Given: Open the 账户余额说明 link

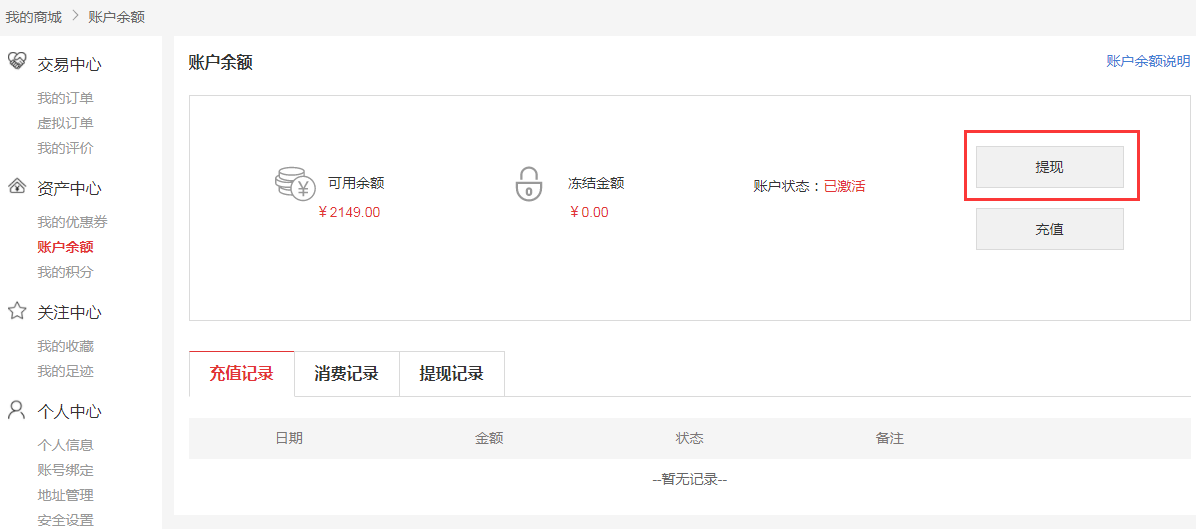Looking at the screenshot, I should tap(1148, 61).
